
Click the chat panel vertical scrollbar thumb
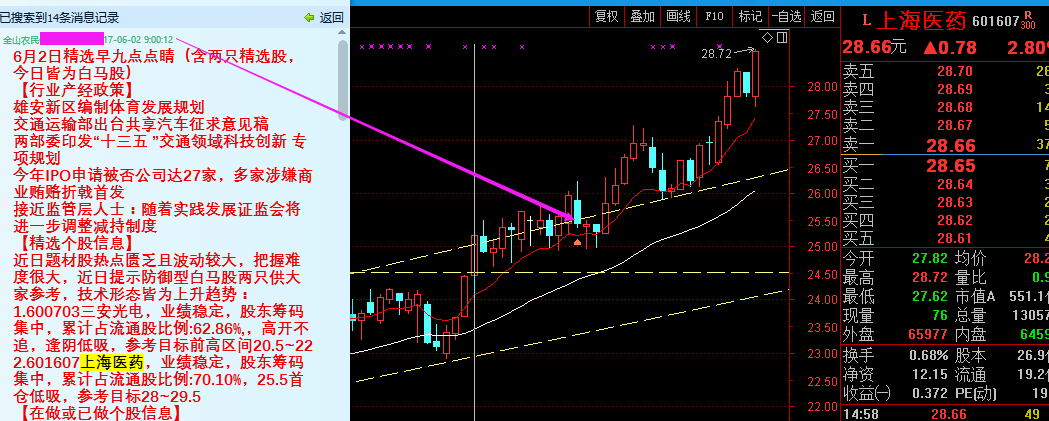tap(343, 80)
